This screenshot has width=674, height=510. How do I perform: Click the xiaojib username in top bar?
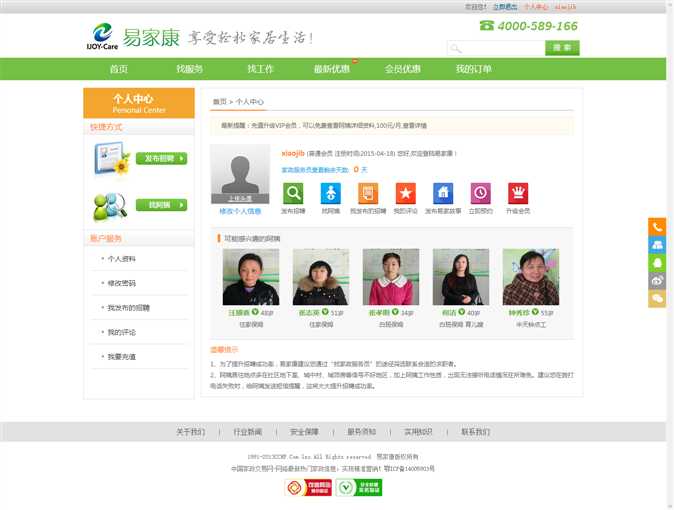coord(565,7)
